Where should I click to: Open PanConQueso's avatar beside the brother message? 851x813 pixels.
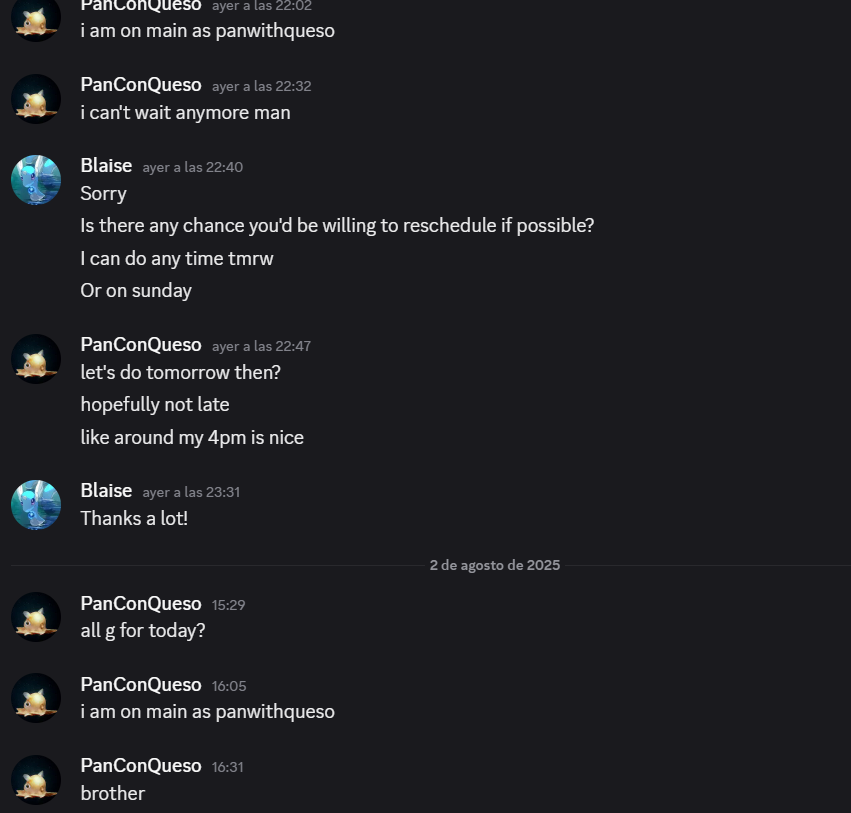(36, 780)
